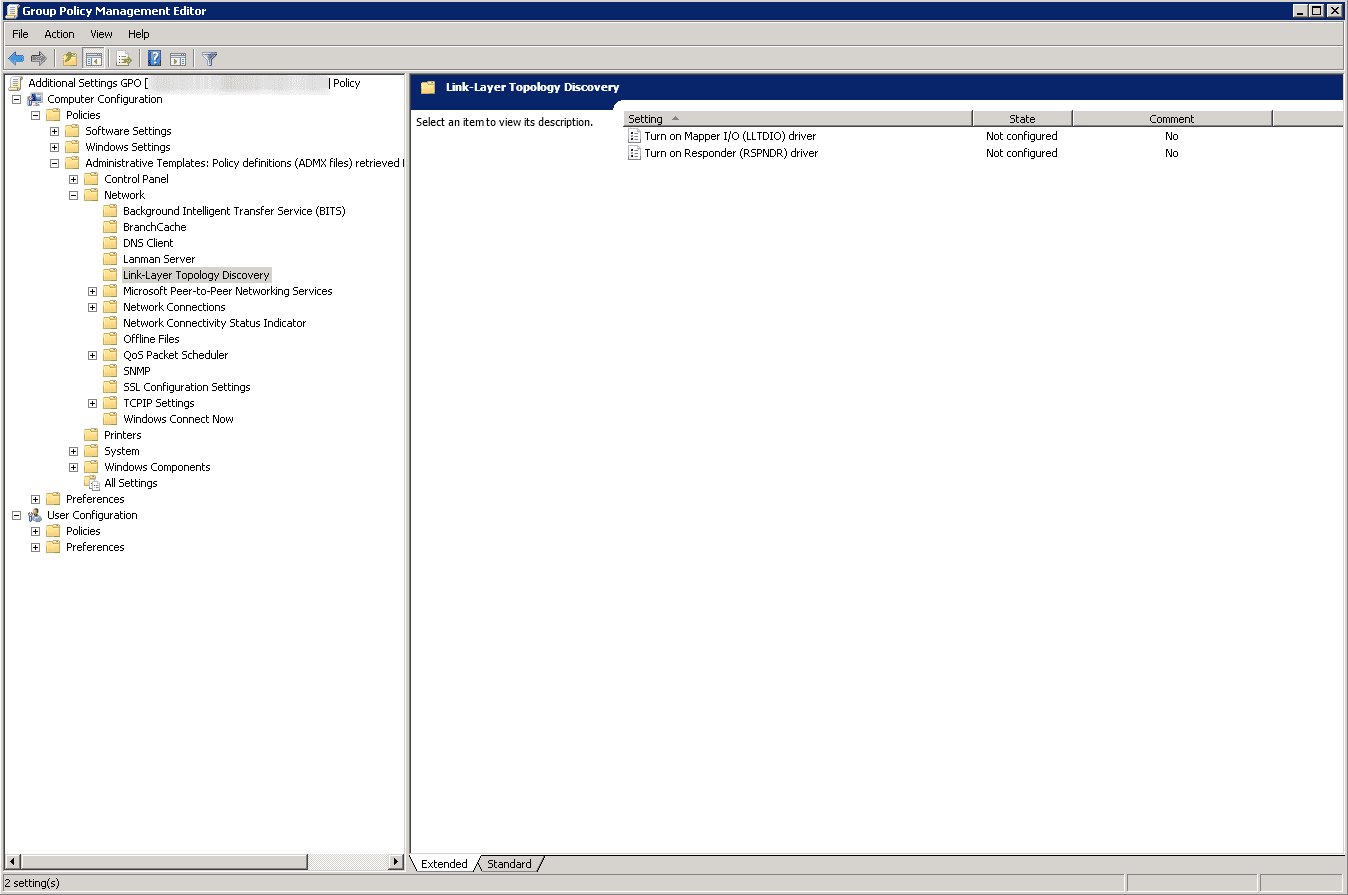Viewport: 1348px width, 895px height.
Task: Open the Help menu
Action: pos(138,34)
